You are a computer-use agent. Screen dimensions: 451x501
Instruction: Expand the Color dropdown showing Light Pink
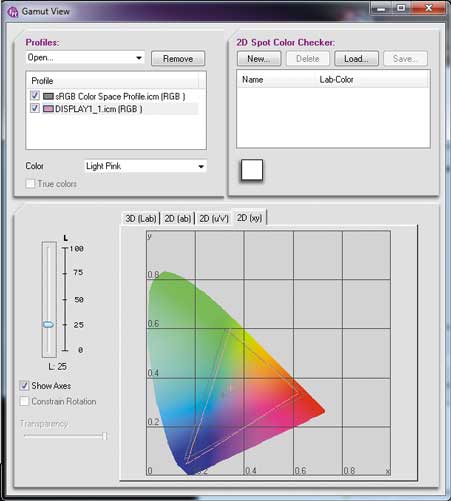tap(145, 166)
